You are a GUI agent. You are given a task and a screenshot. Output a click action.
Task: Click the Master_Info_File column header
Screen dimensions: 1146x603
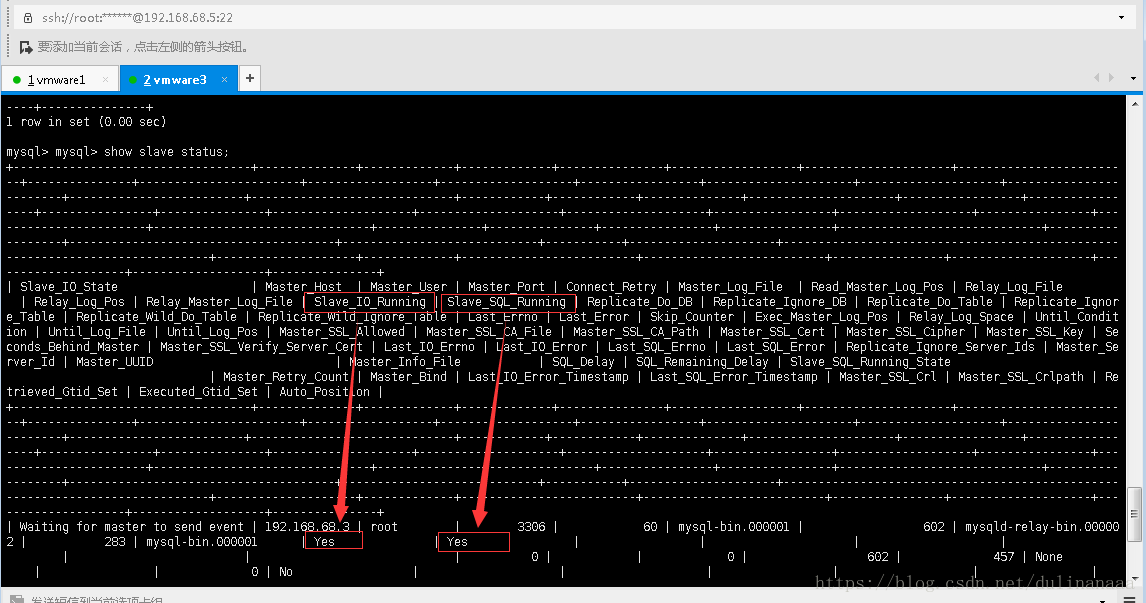405,362
